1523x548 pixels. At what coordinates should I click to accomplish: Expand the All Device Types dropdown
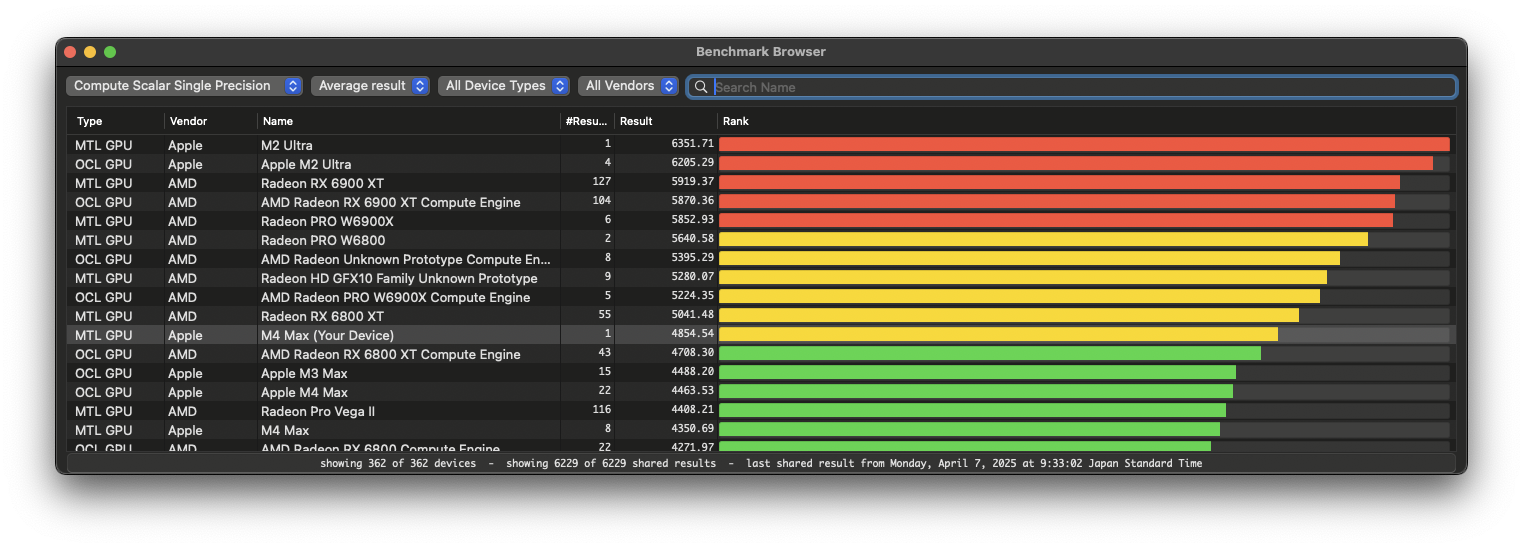click(x=503, y=86)
